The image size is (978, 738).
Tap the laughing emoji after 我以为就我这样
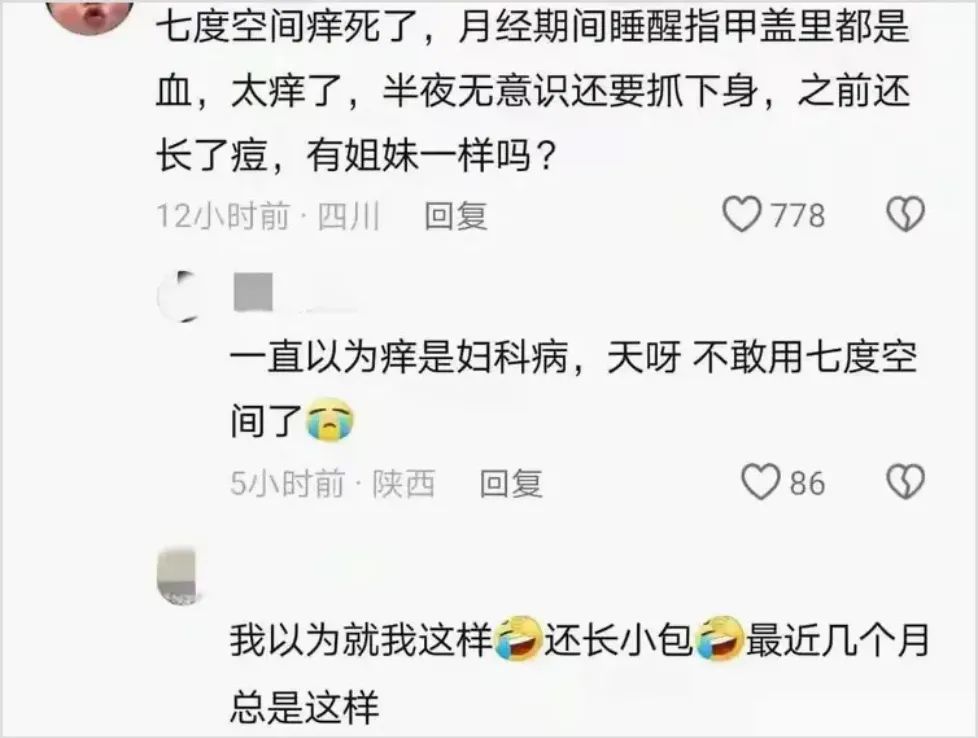point(518,639)
